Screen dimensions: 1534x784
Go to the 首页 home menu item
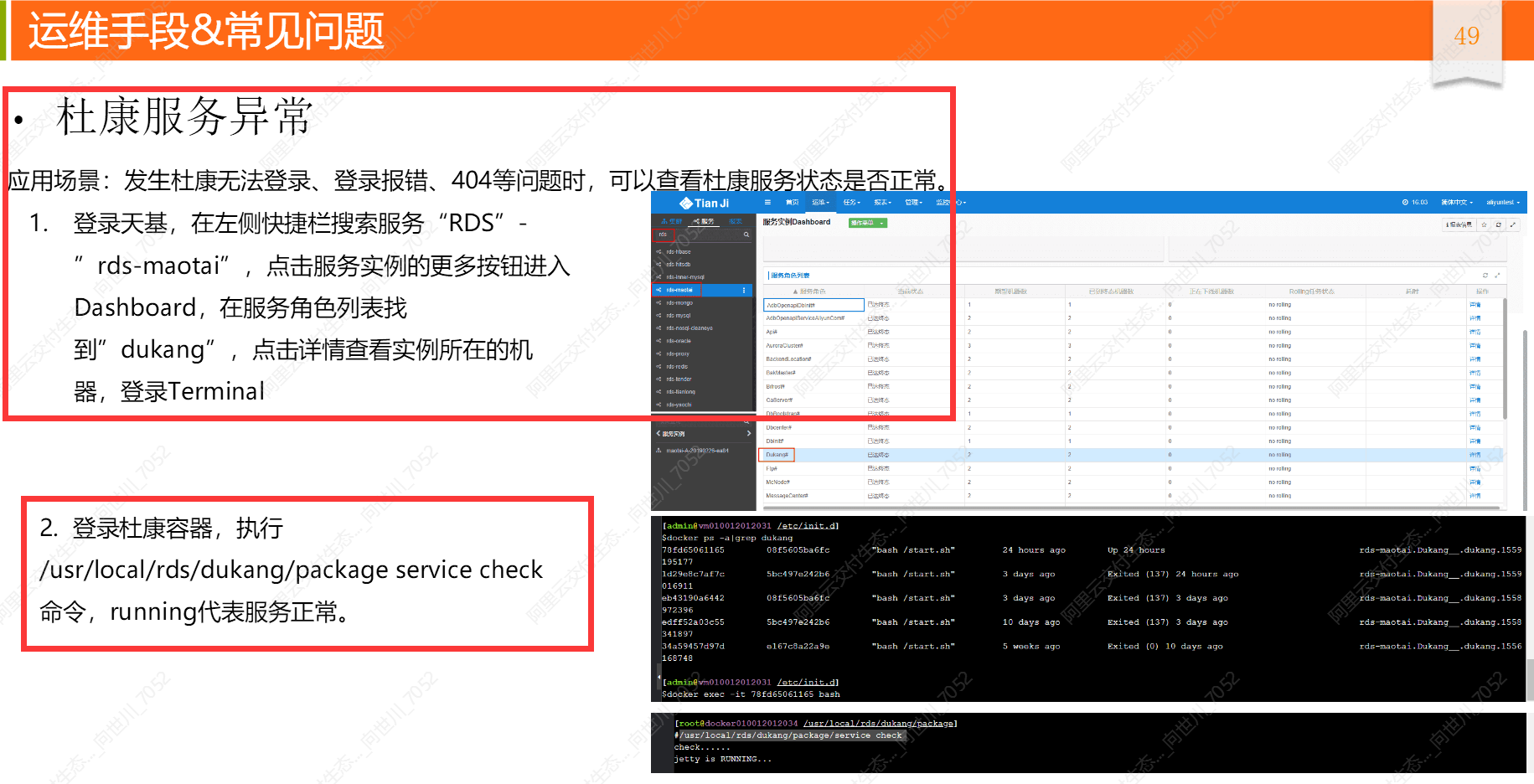point(792,203)
